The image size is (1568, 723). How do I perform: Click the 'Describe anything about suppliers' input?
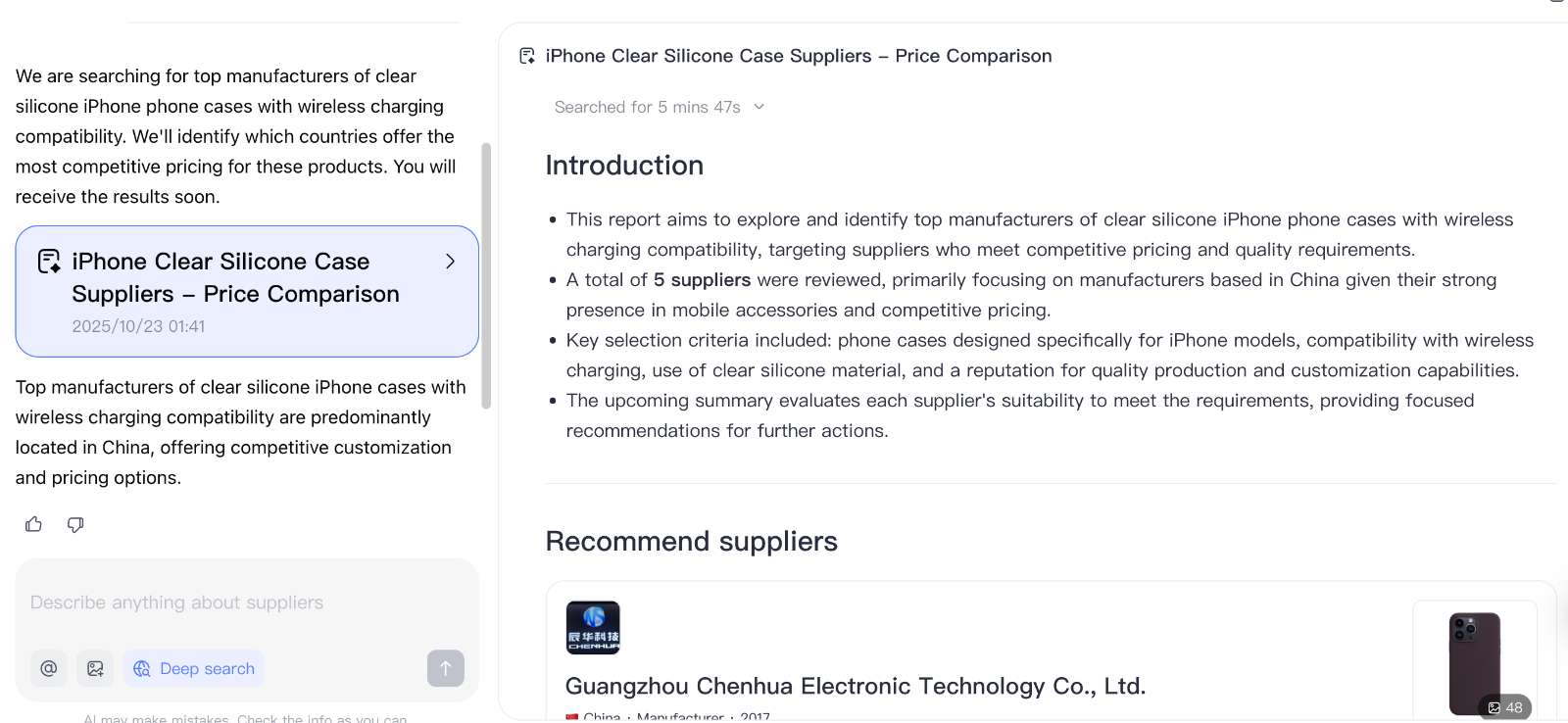tap(245, 602)
